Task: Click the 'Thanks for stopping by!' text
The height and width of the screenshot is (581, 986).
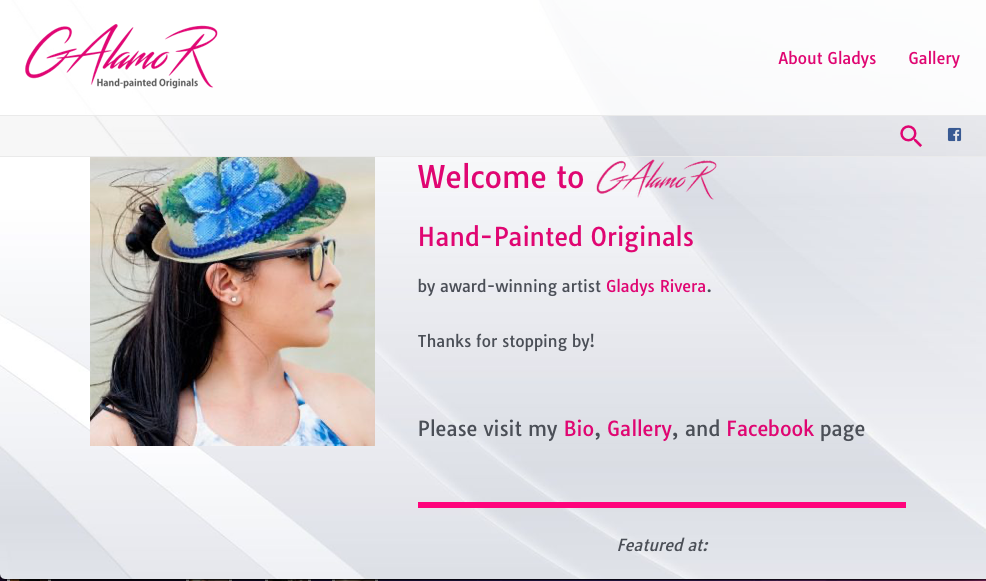Action: coord(506,341)
